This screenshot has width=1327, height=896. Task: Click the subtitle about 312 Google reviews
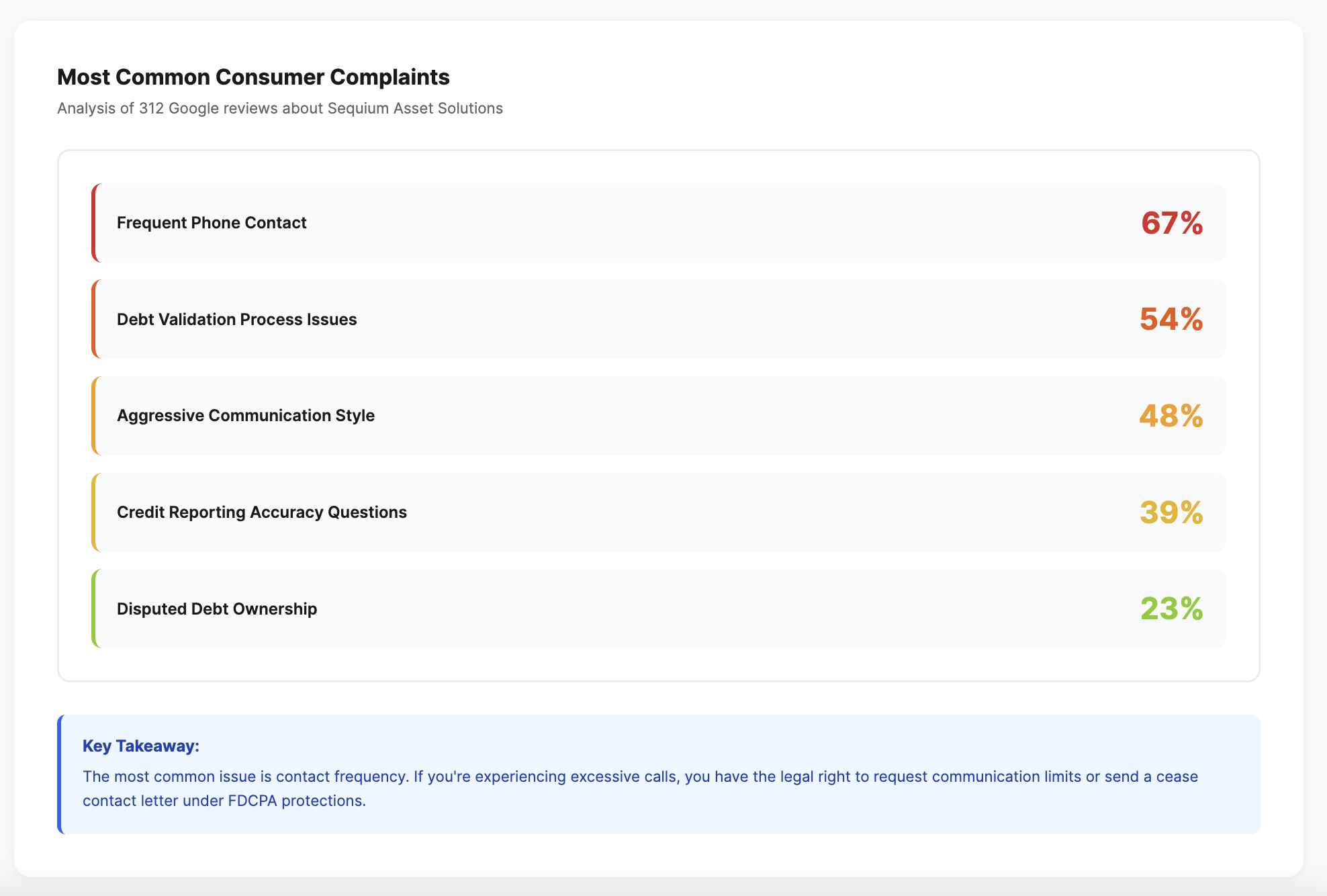point(280,108)
